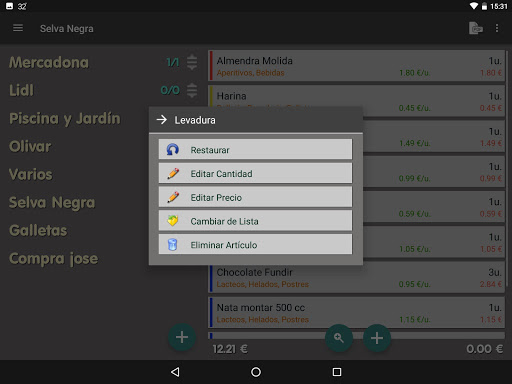
Task: Select Restaurar from the popup menu
Action: 255,150
